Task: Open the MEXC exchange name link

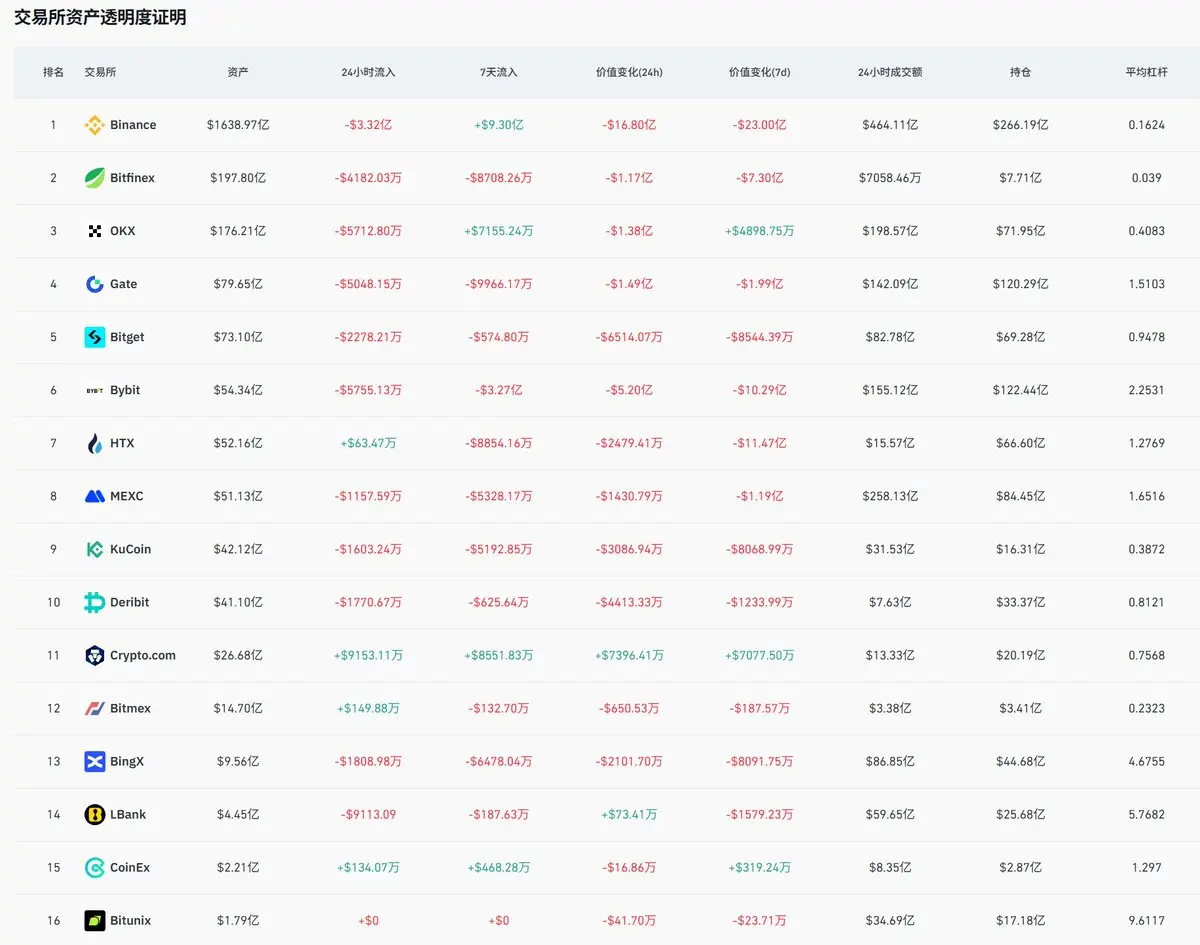Action: pyautogui.click(x=127, y=496)
